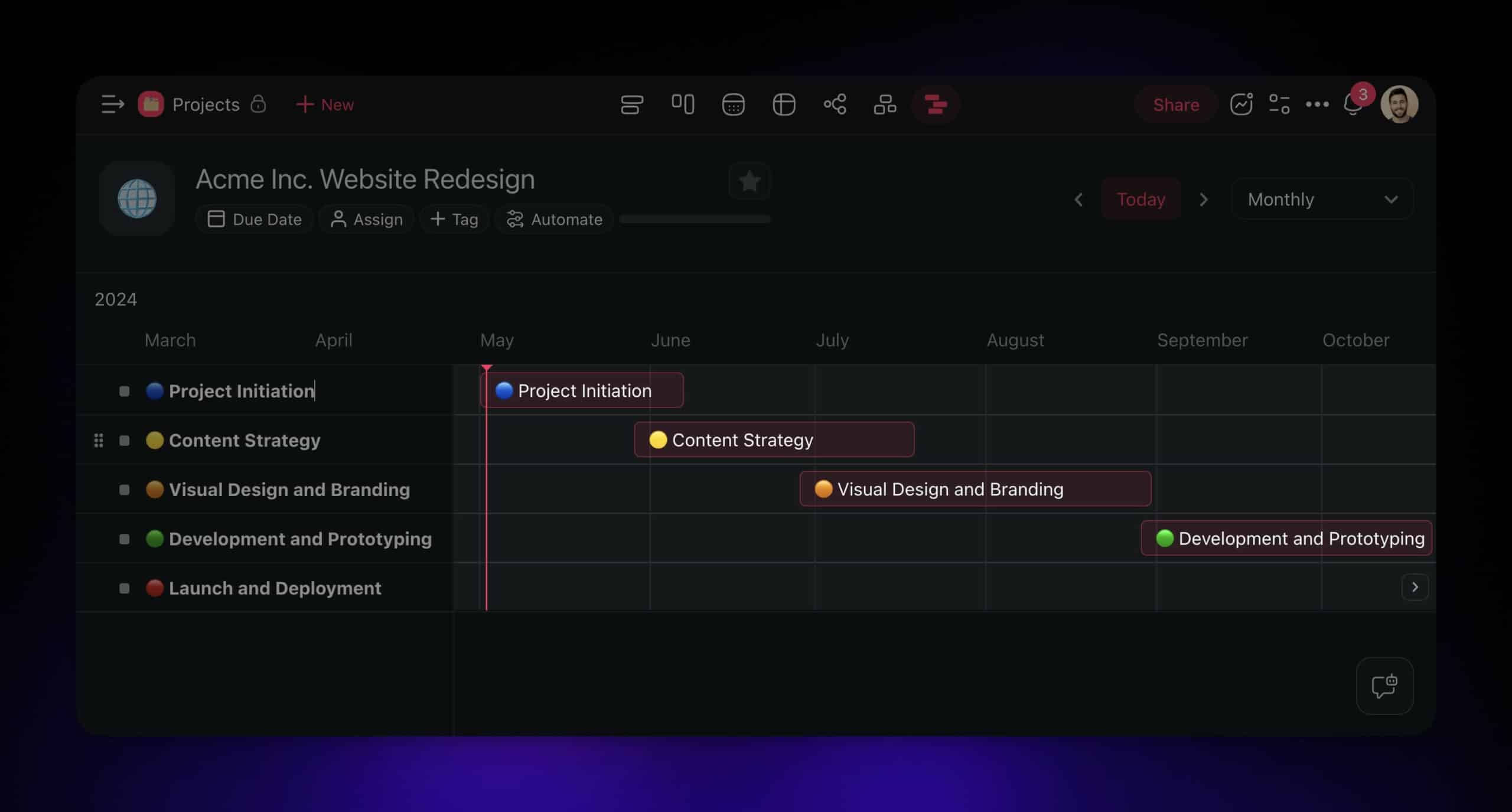Click the Share button
Image resolution: width=1512 pixels, height=812 pixels.
[x=1175, y=105]
